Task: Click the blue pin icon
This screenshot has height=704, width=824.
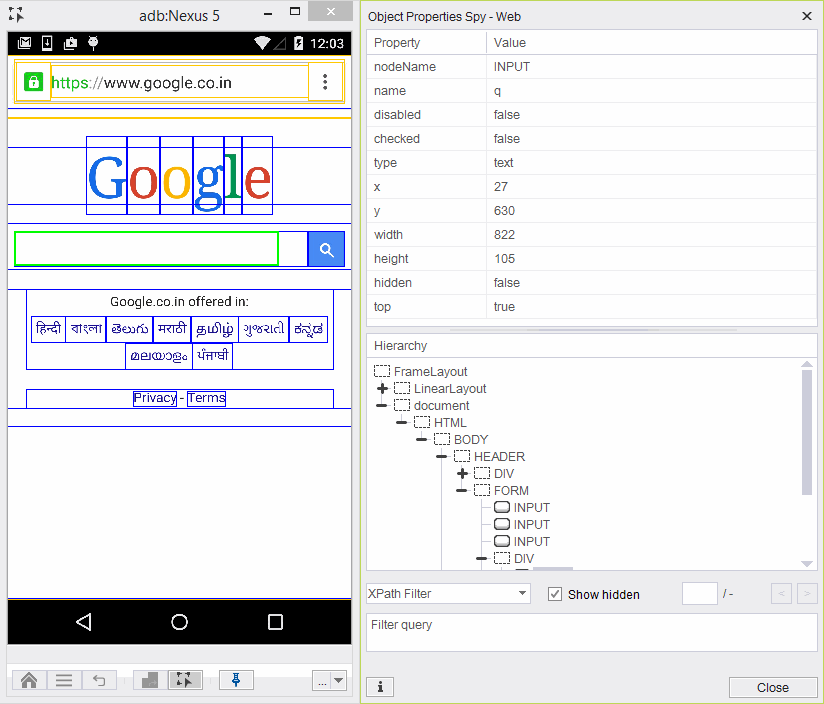Action: tap(236, 680)
